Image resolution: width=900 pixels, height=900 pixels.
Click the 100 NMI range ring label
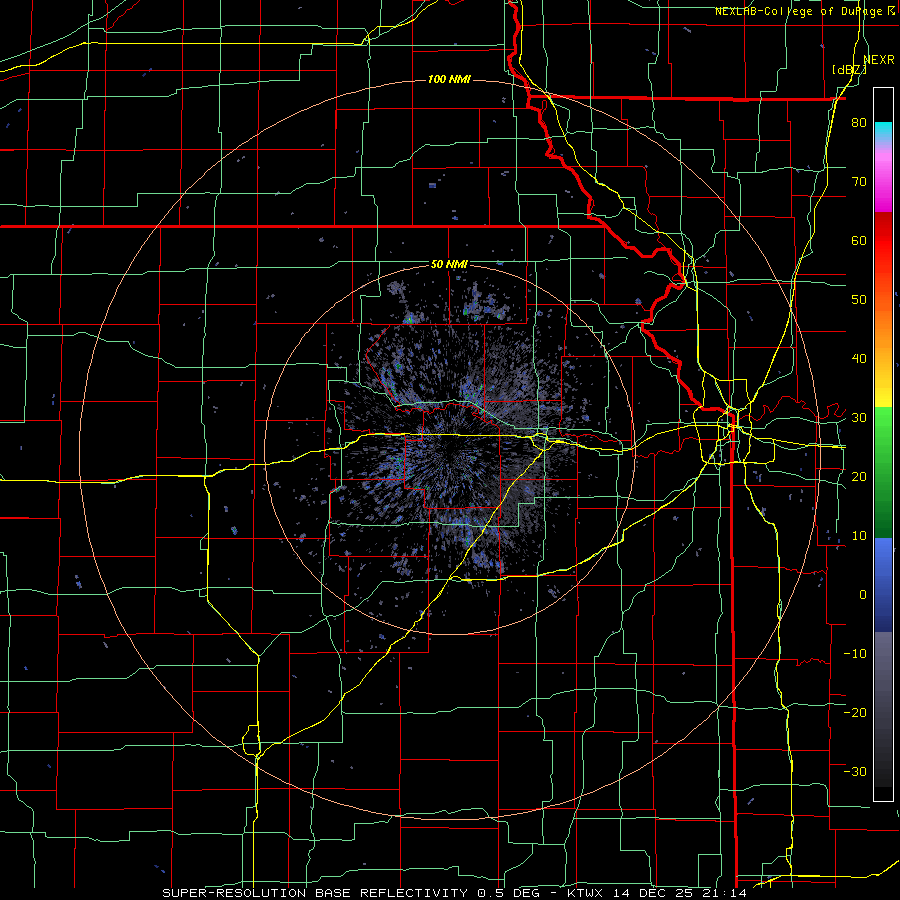(449, 79)
